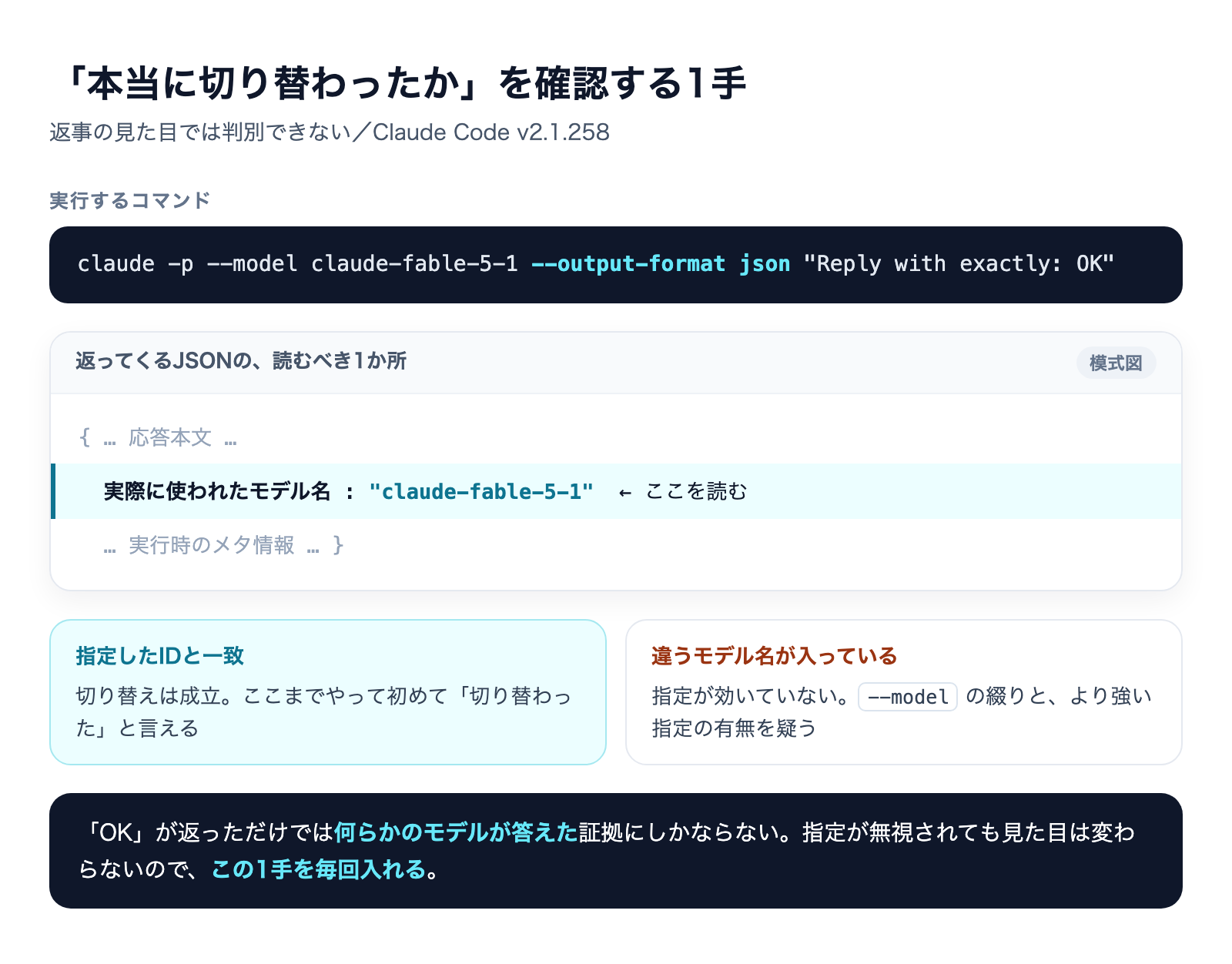Click the text starting 切り替えは成立
The width and height of the screenshot is (1232, 964).
323,712
